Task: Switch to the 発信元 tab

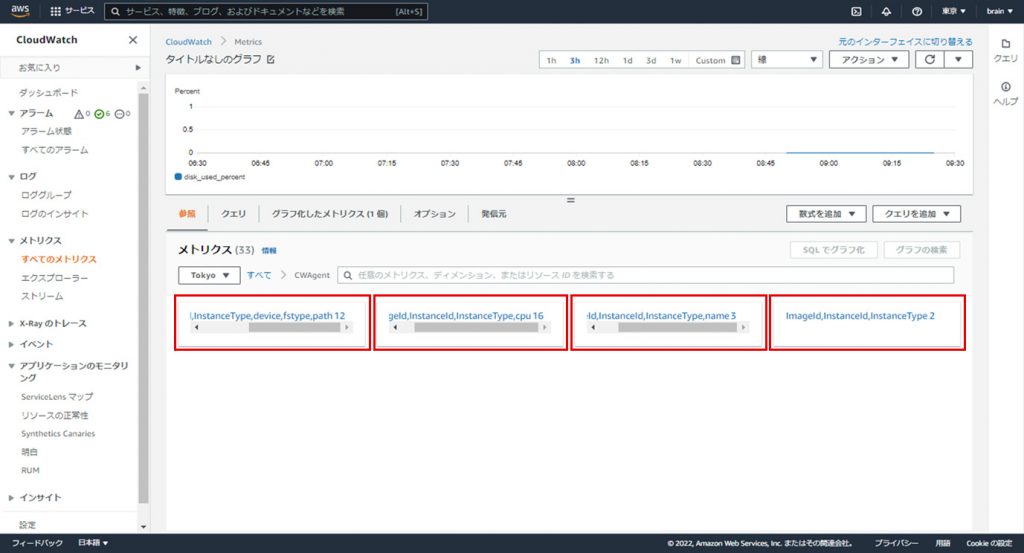Action: [x=494, y=213]
